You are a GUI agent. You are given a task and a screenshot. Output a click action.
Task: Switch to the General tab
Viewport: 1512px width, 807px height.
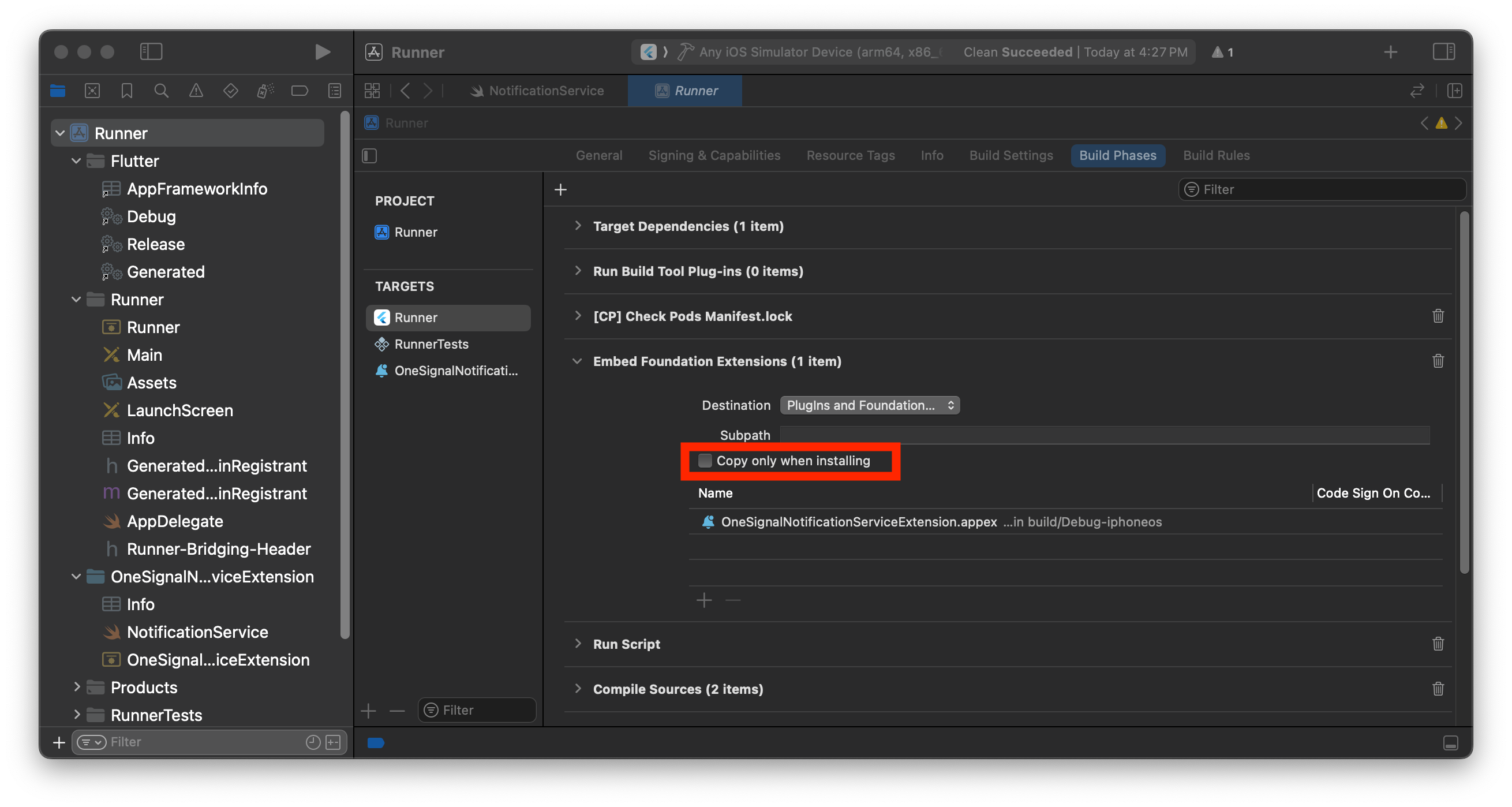tap(598, 155)
